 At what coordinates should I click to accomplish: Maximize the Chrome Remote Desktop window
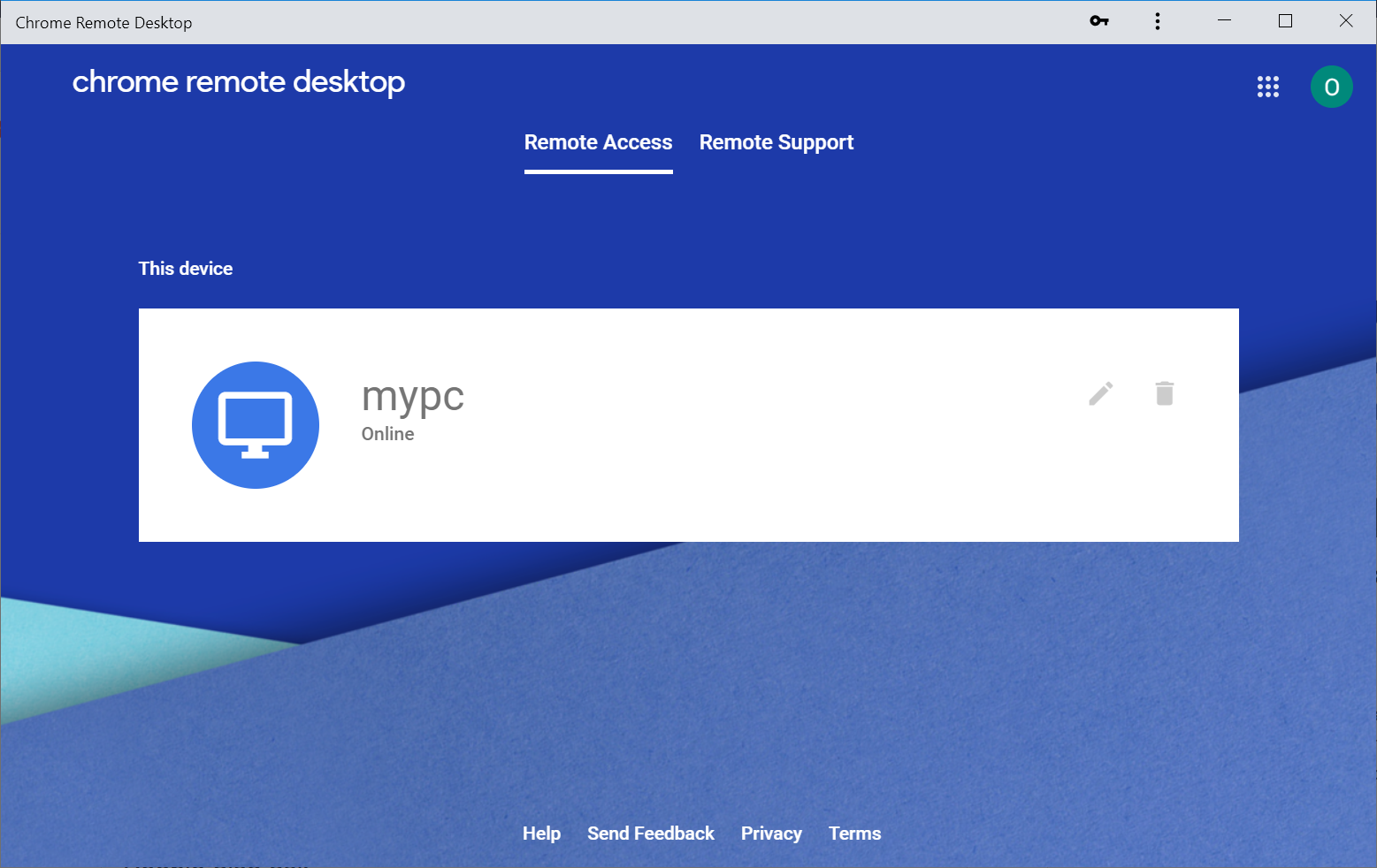coord(1286,21)
